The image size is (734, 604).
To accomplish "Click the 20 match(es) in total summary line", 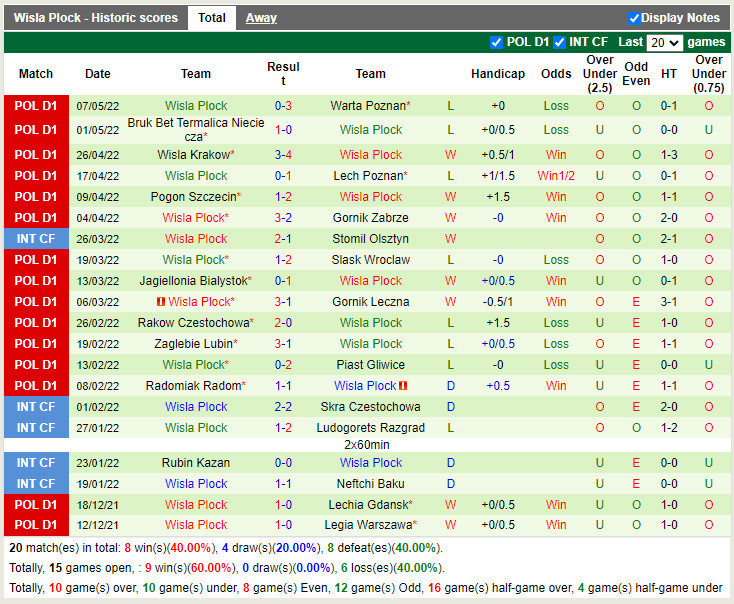I will coord(226,548).
